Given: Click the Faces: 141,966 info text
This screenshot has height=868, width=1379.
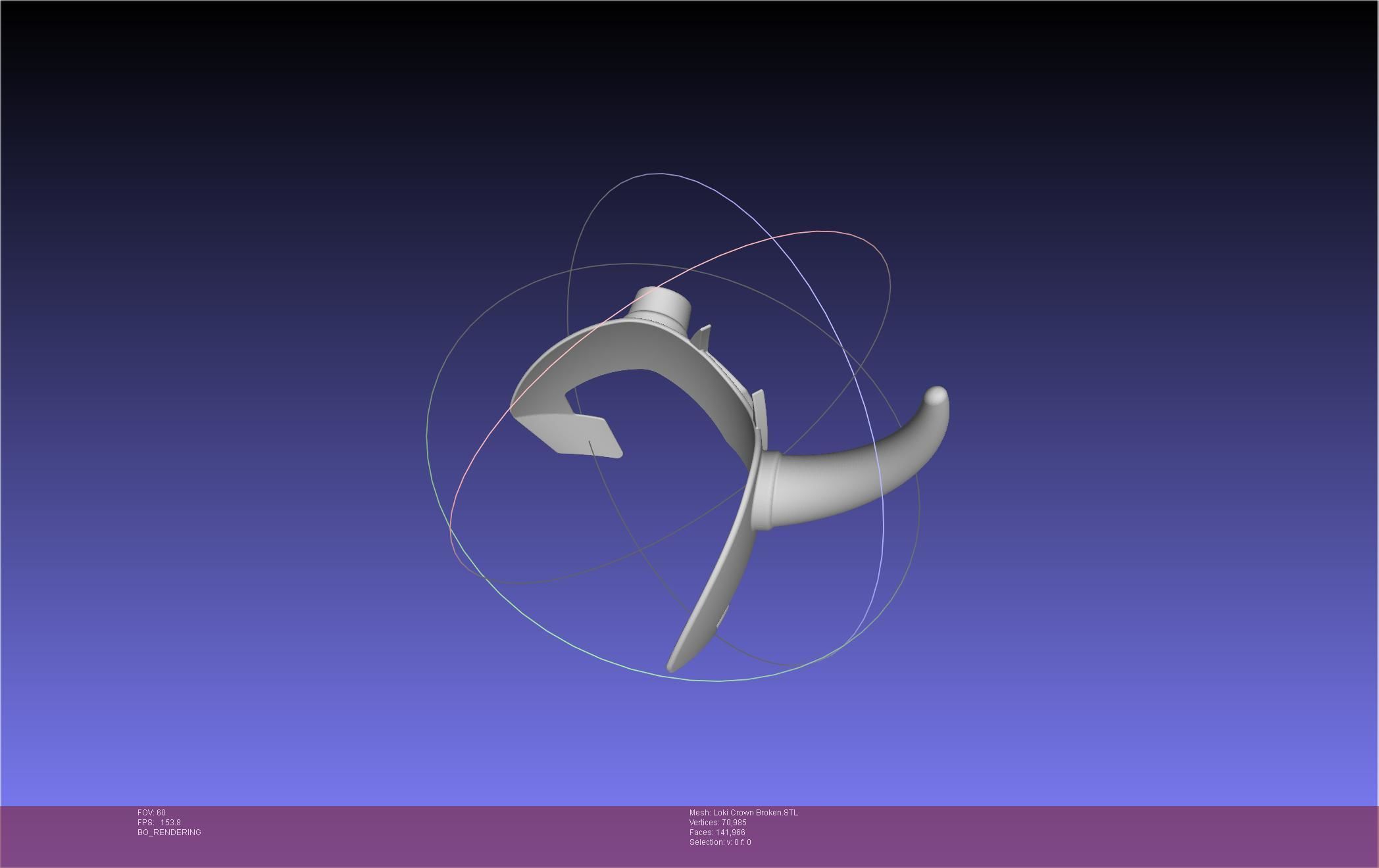Looking at the screenshot, I should coord(717,832).
